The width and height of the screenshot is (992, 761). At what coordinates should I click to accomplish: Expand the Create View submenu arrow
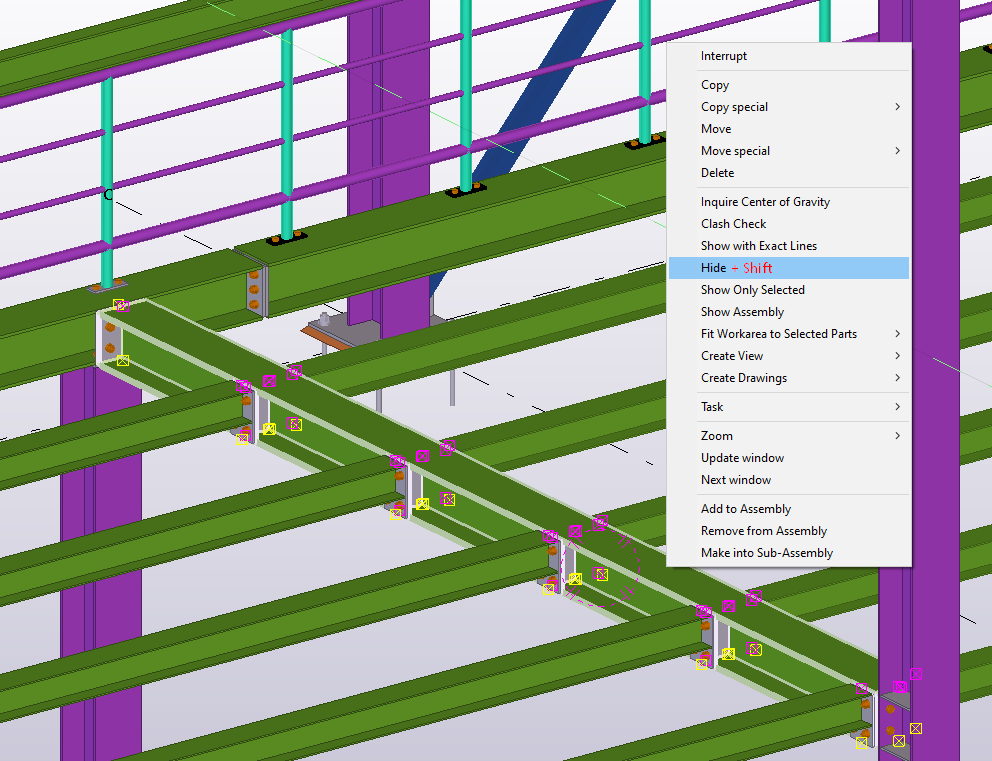(x=897, y=356)
